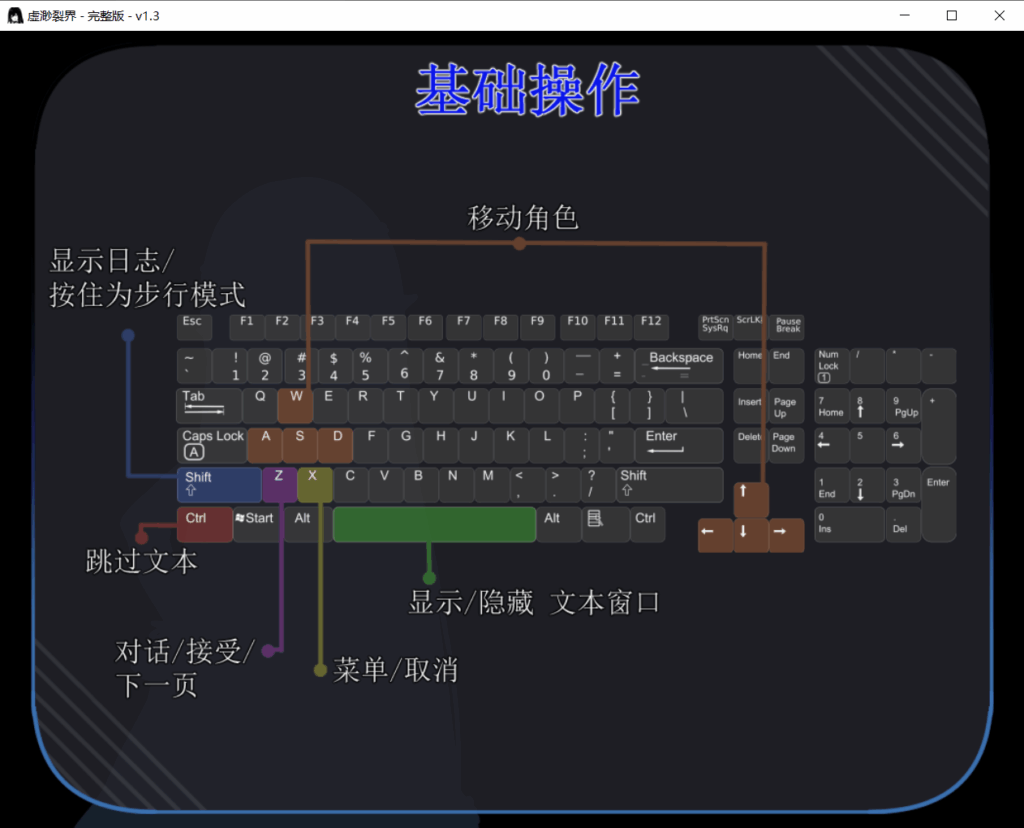Click the orange left arrow key
Viewport: 1024px width, 828px height.
(715, 535)
